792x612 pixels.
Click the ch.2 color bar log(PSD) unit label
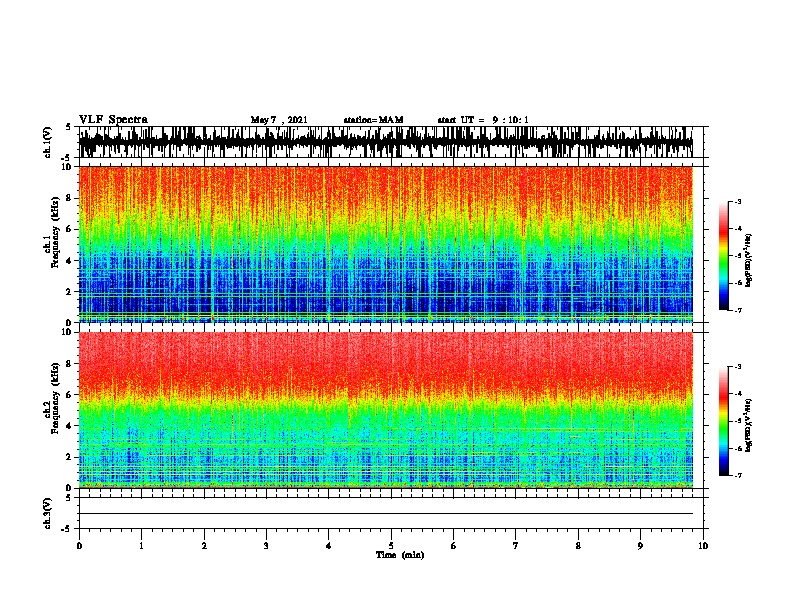pos(749,425)
